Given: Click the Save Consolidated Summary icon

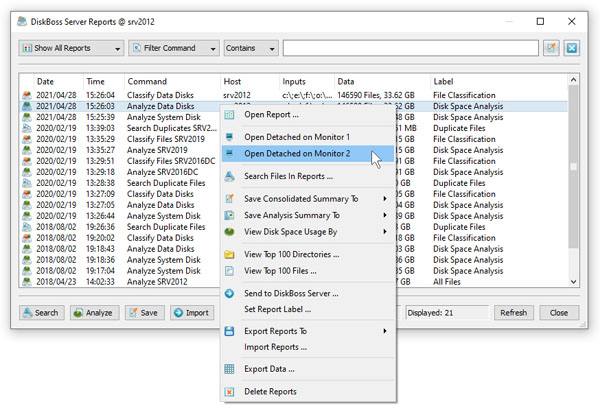Looking at the screenshot, I should tap(229, 199).
